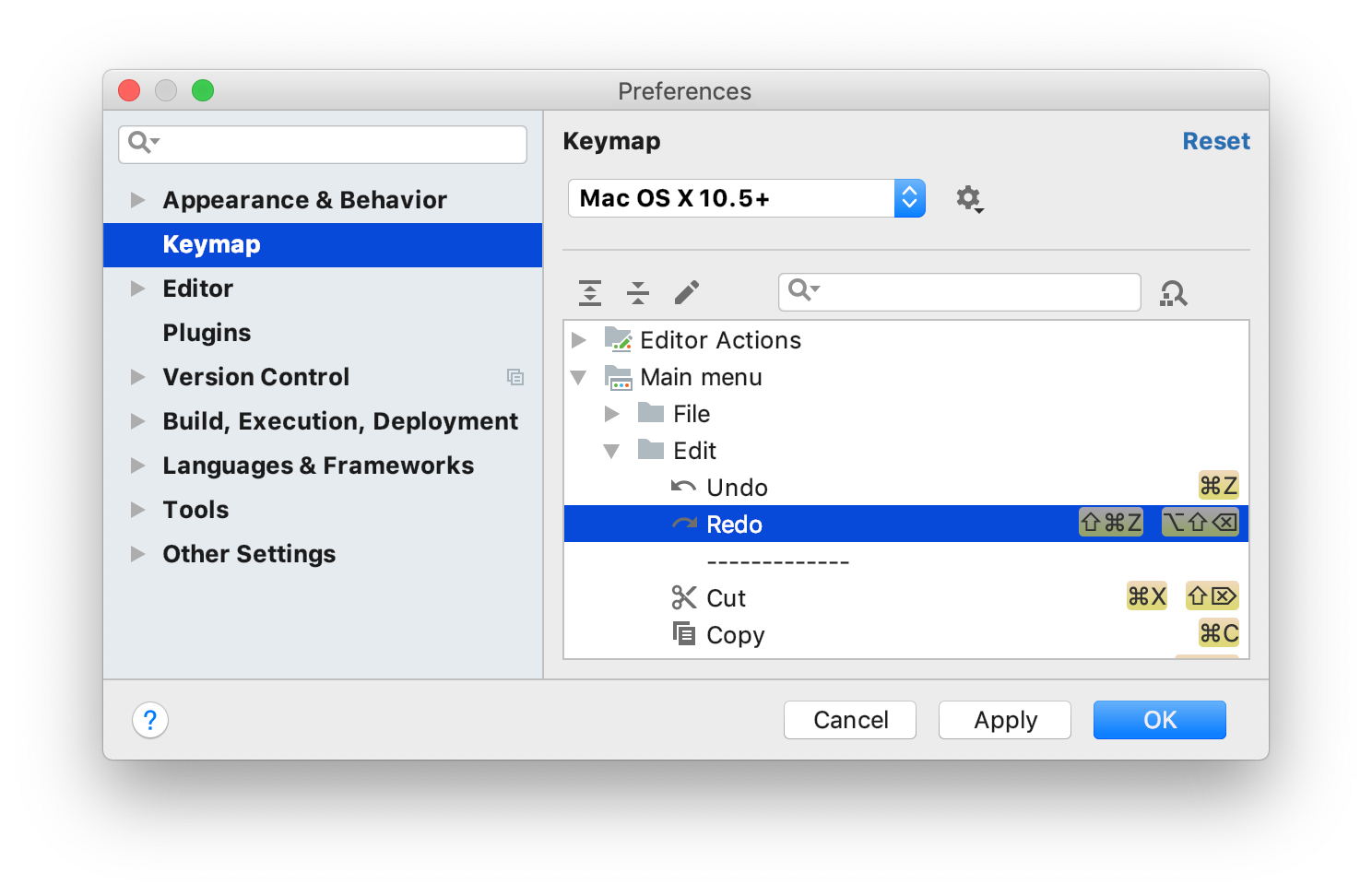Open Languages & Frameworks category
This screenshot has width=1372, height=896.
323,466
